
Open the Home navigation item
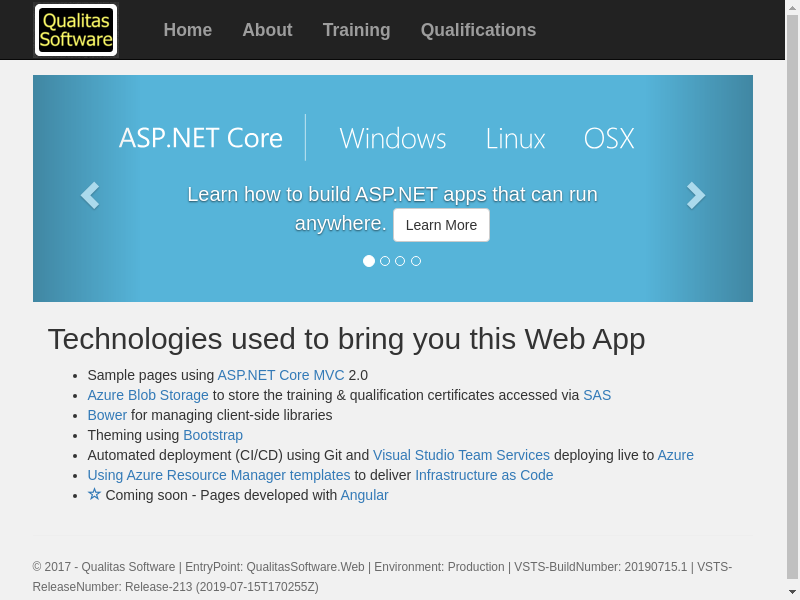(188, 30)
